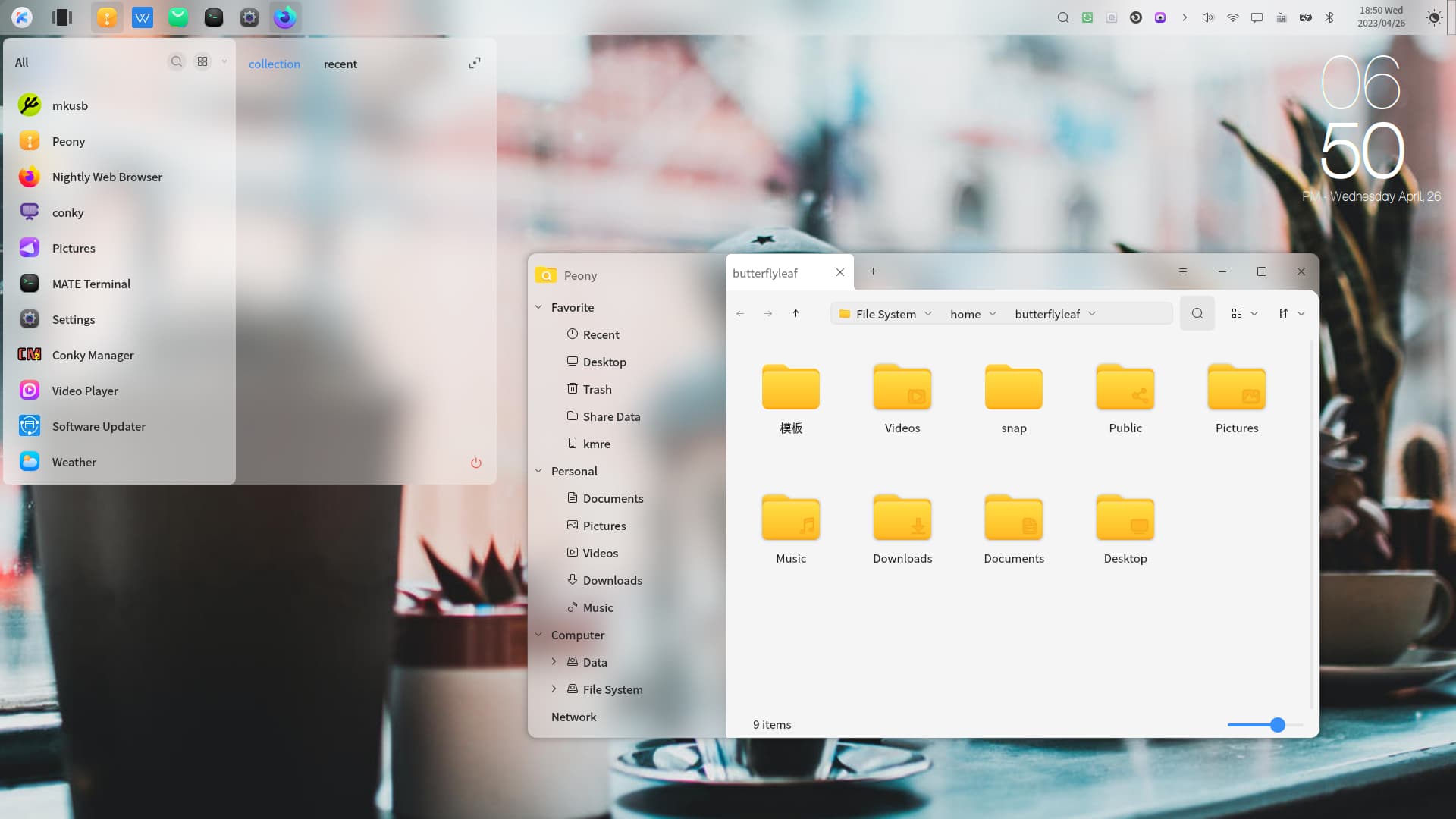Open the Peony hamburger options menu

1182,271
